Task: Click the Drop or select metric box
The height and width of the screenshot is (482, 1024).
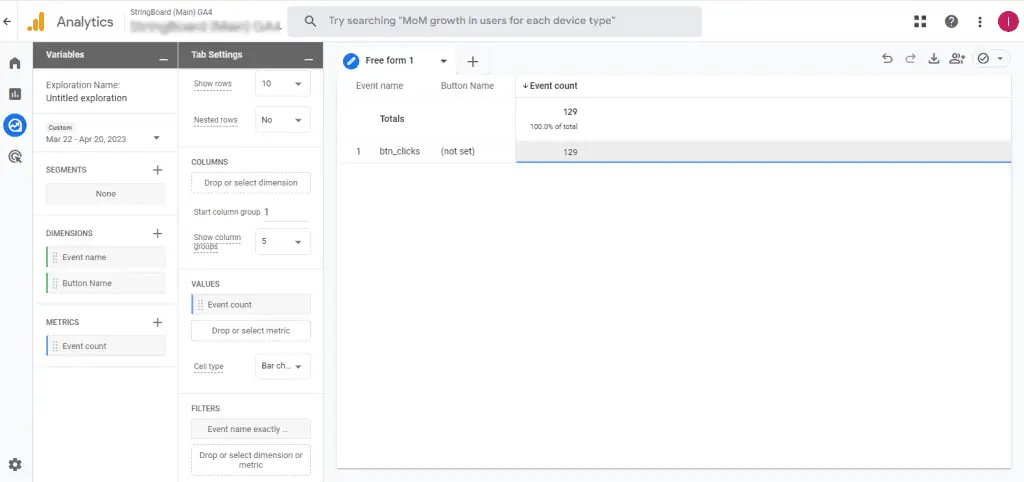Action: pos(251,331)
